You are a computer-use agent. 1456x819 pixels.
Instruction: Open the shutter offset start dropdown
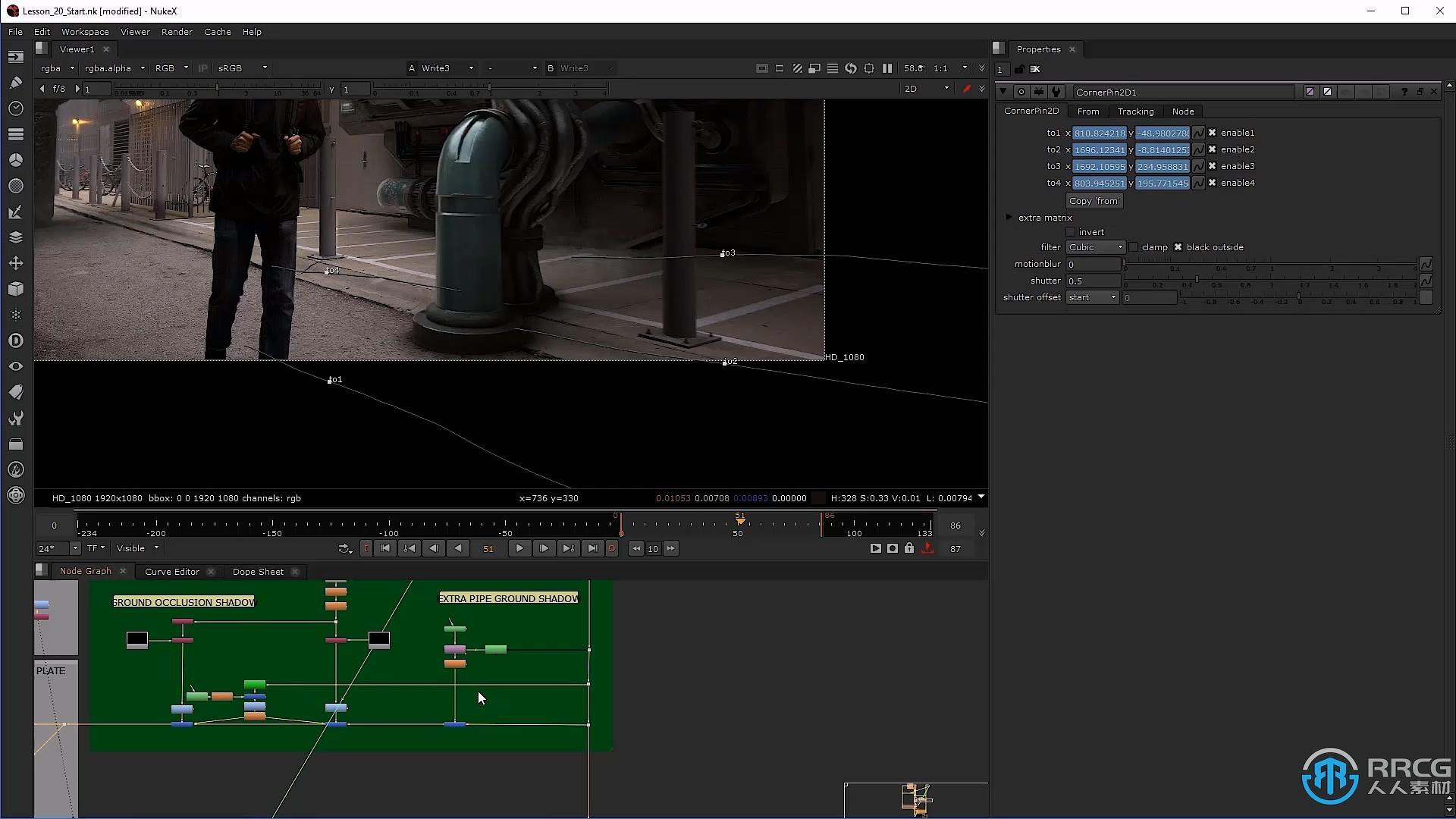click(x=1091, y=297)
